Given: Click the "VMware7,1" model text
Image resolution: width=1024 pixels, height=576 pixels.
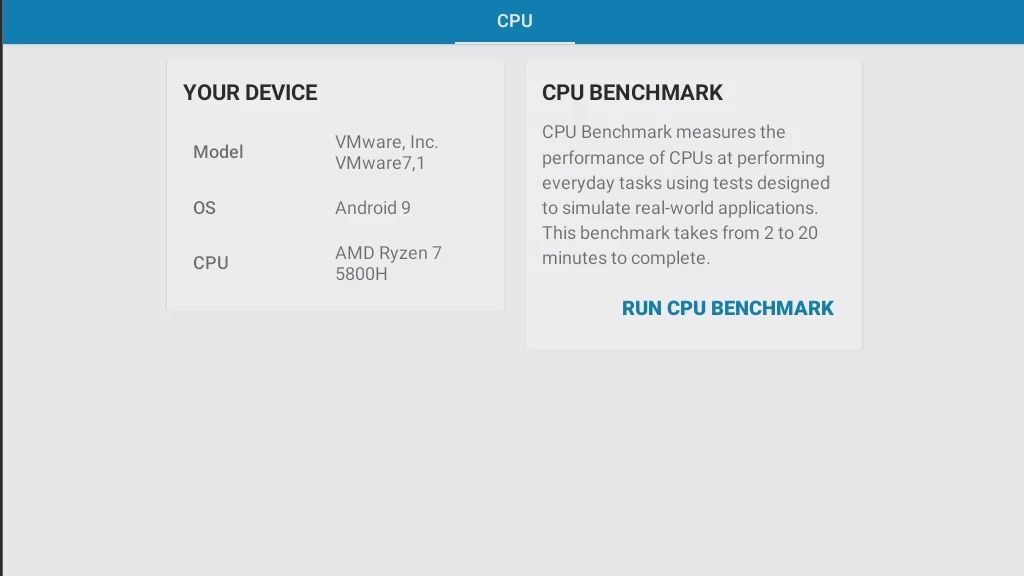Looking at the screenshot, I should pos(379,163).
